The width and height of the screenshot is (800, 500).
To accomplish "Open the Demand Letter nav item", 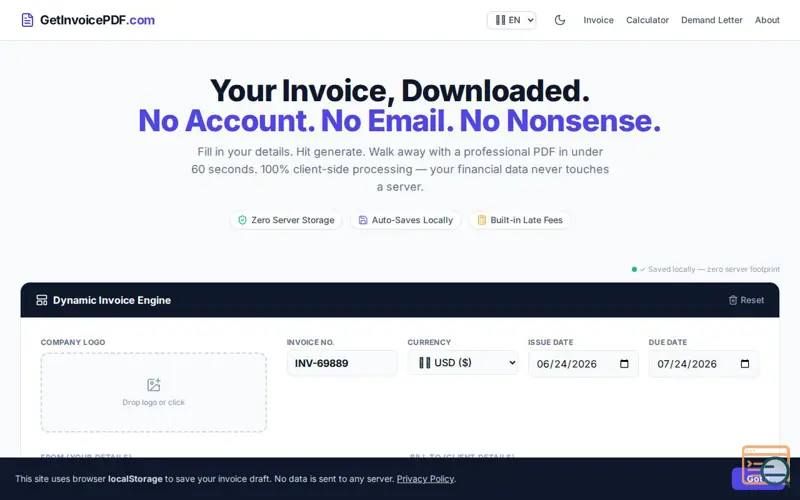I will pyautogui.click(x=711, y=20).
